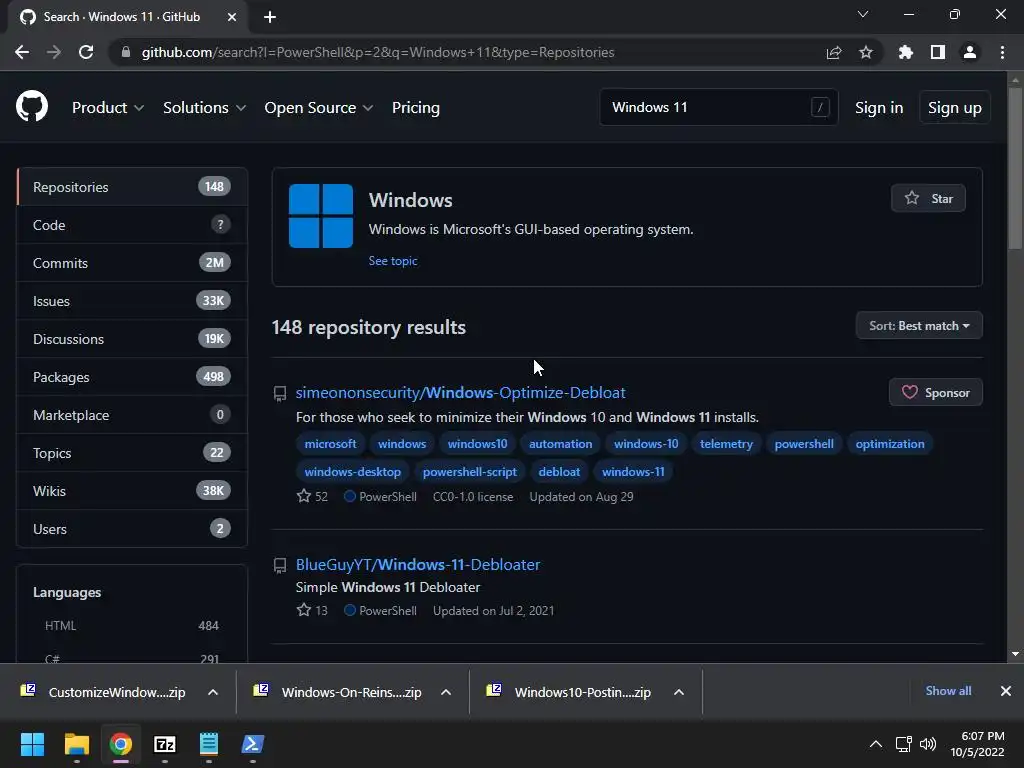Open BlueGuyYT/Windows-11-Debloater repository
This screenshot has width=1024, height=768.
tap(418, 564)
